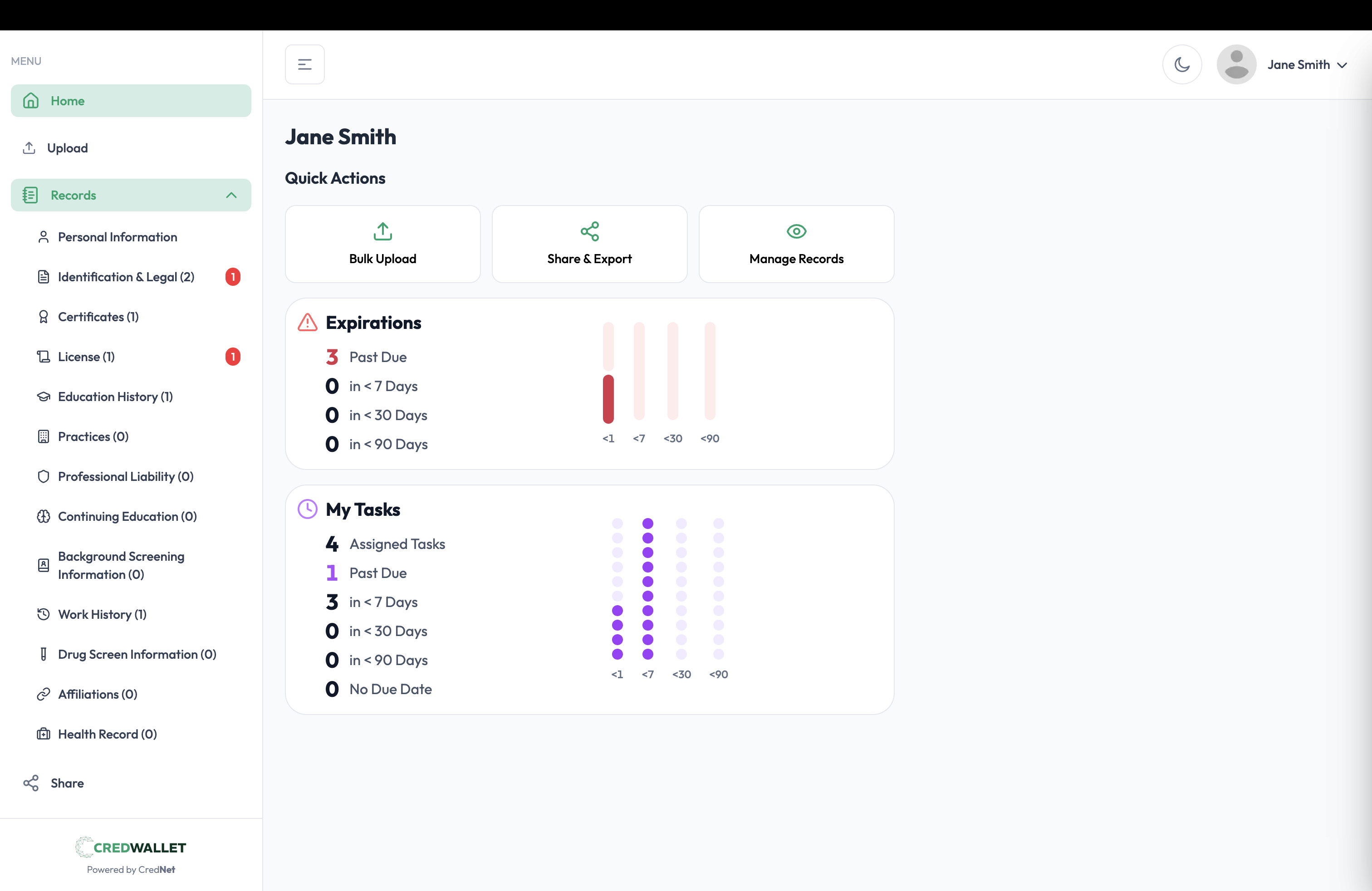
Task: Click the License red notification badge
Action: (x=233, y=357)
